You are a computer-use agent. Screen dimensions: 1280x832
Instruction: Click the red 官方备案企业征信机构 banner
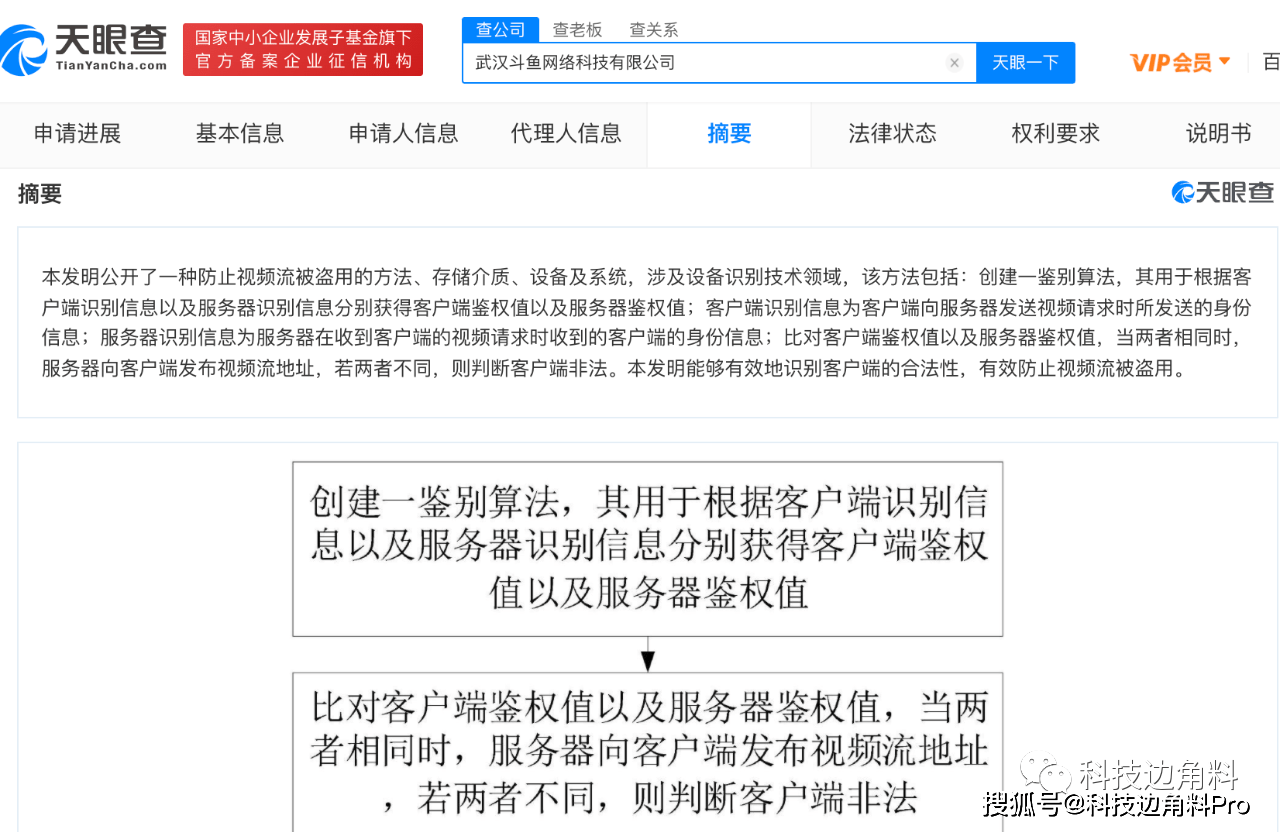tap(303, 50)
